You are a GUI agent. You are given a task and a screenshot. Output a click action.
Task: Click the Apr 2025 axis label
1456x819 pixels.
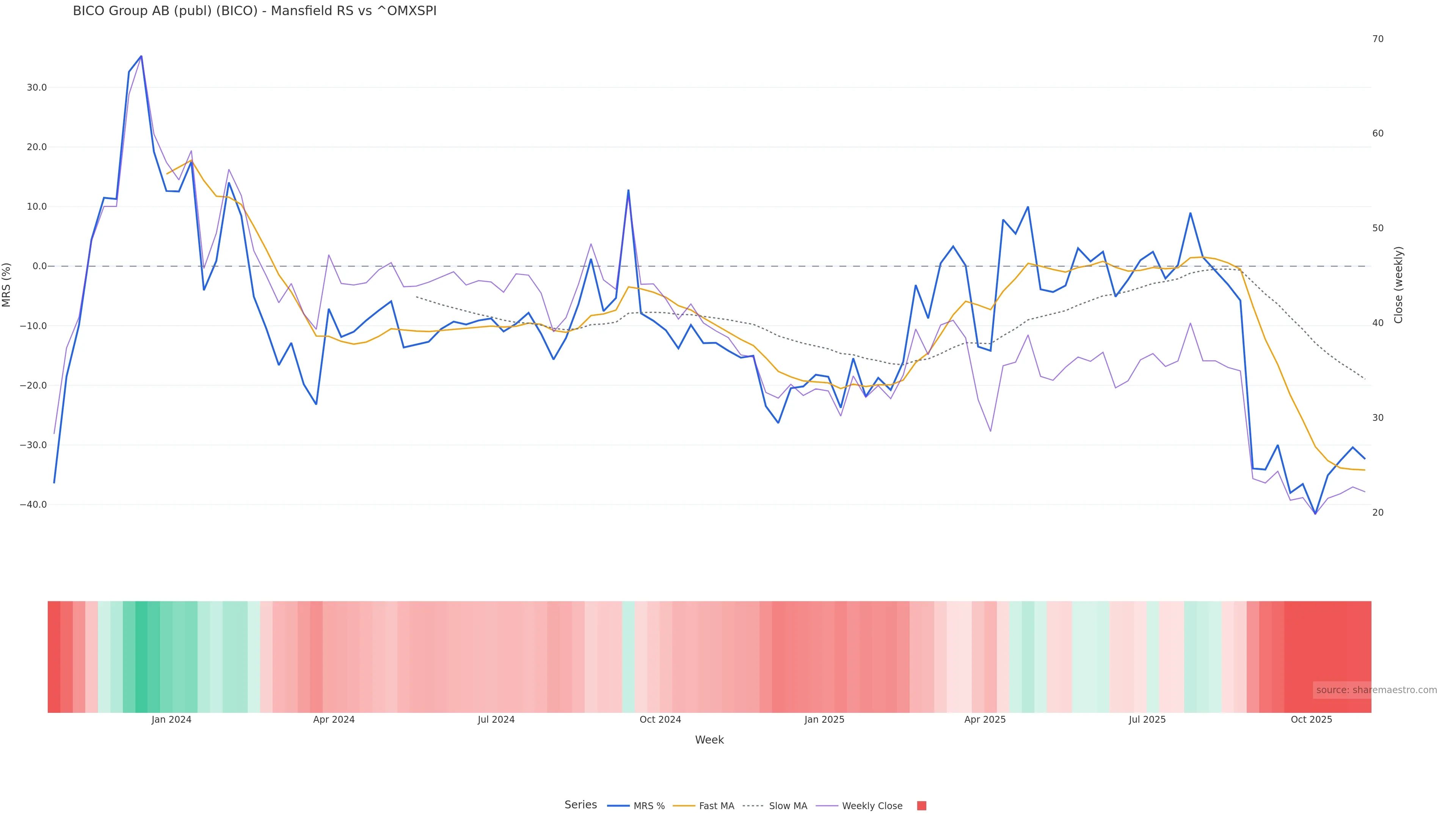coord(985,720)
